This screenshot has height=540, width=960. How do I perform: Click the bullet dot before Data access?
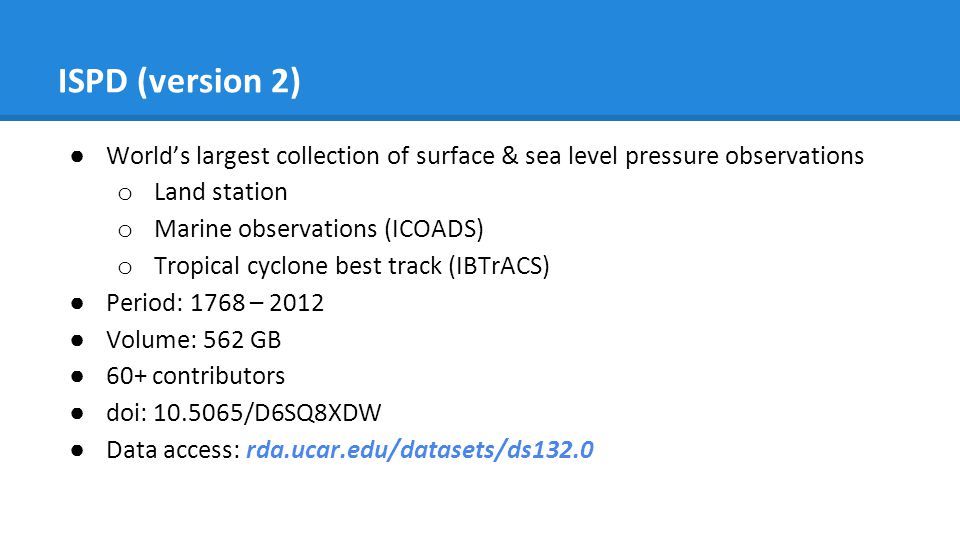point(77,451)
